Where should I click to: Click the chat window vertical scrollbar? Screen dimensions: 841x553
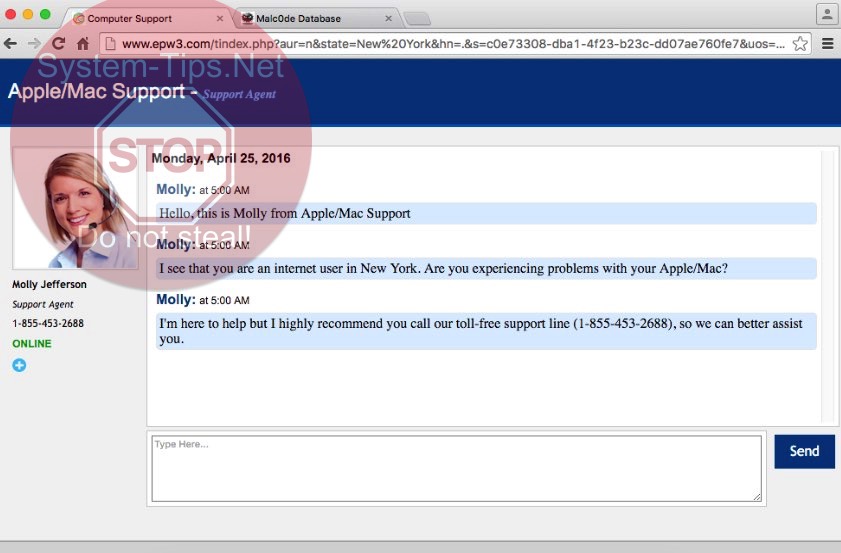click(827, 288)
